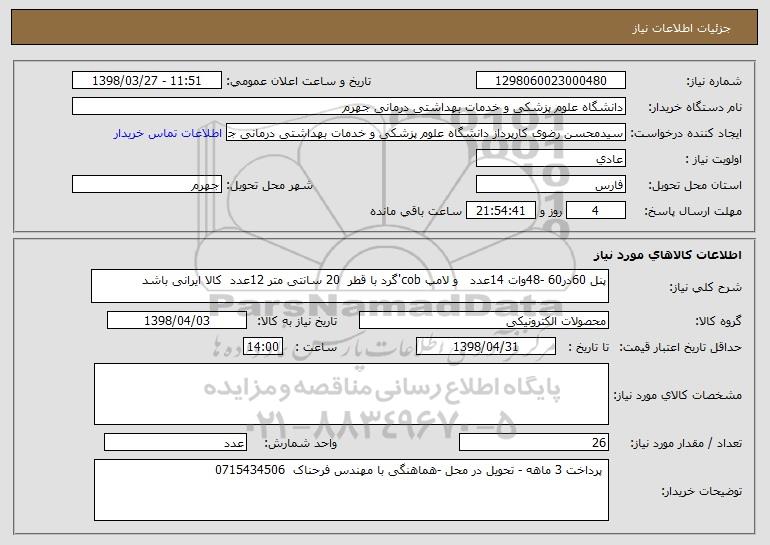Click the buyer notes text area with phone 0715434506
Screen dimensions: 770x545
[x=351, y=490]
